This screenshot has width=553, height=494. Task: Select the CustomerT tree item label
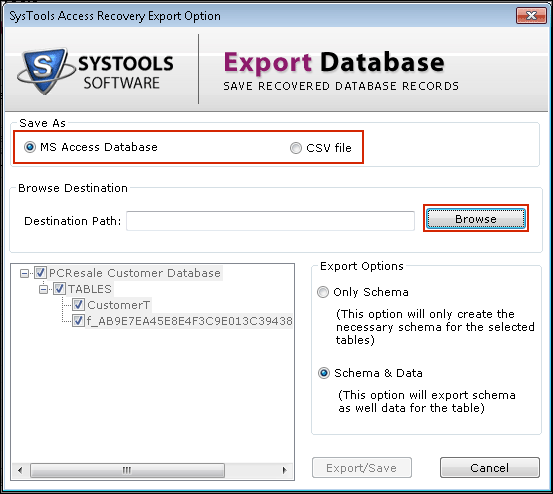click(118, 305)
